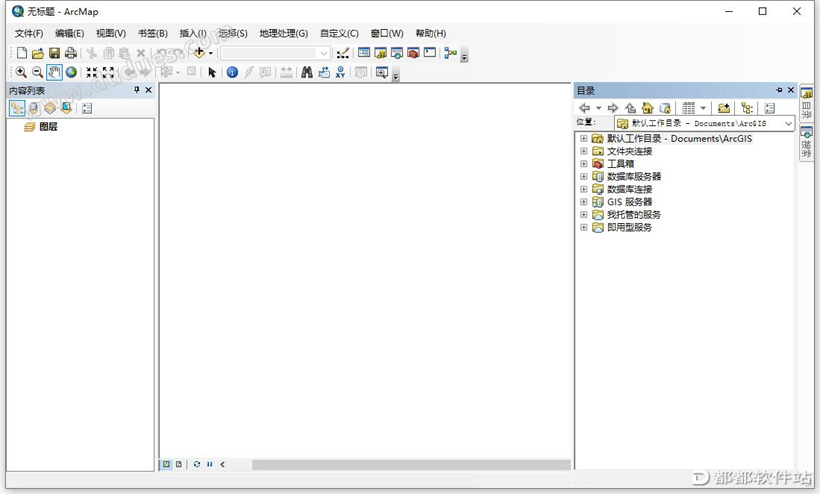Viewport: 820px width, 494px height.
Task: Click the Add Data plus icon
Action: click(199, 53)
